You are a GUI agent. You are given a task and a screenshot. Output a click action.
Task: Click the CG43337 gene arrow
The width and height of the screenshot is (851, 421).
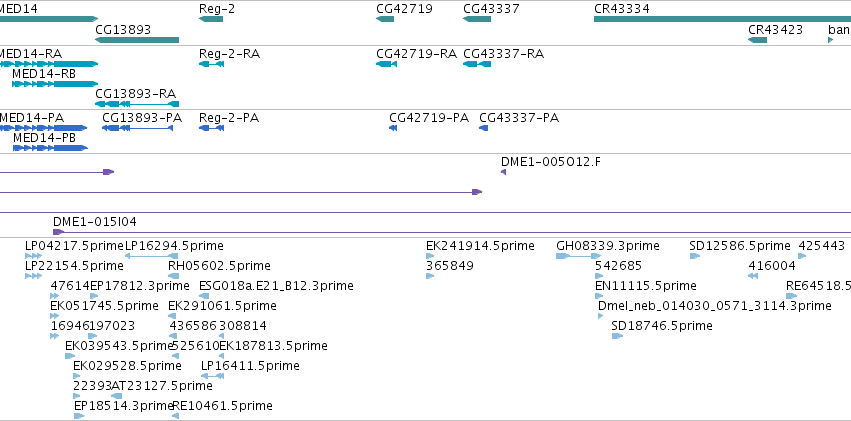point(477,19)
